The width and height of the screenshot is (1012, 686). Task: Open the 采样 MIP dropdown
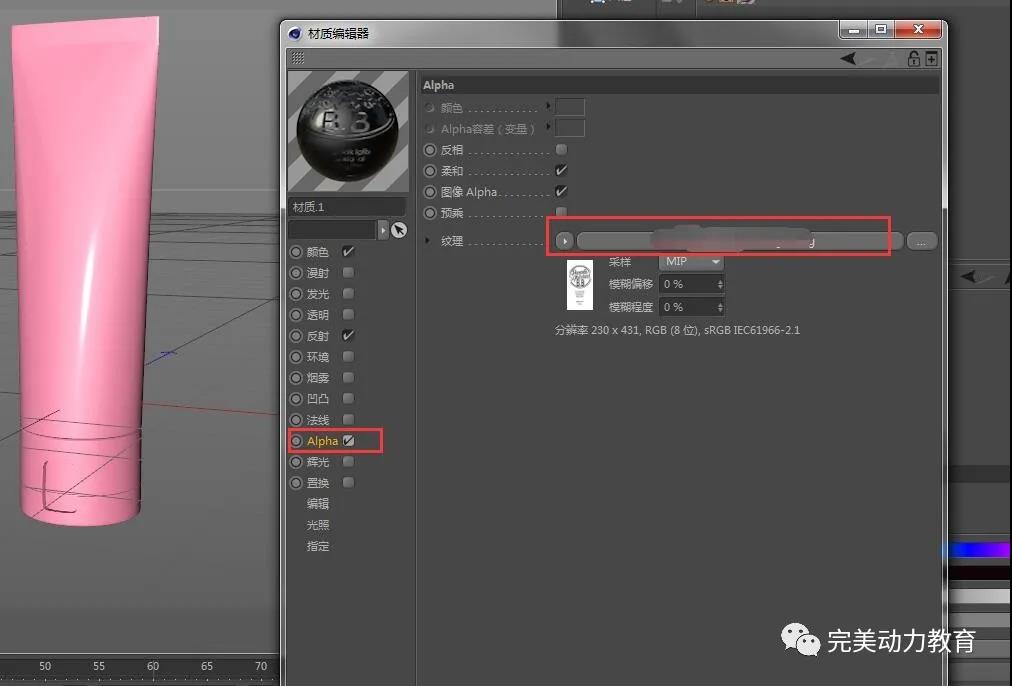[x=692, y=262]
